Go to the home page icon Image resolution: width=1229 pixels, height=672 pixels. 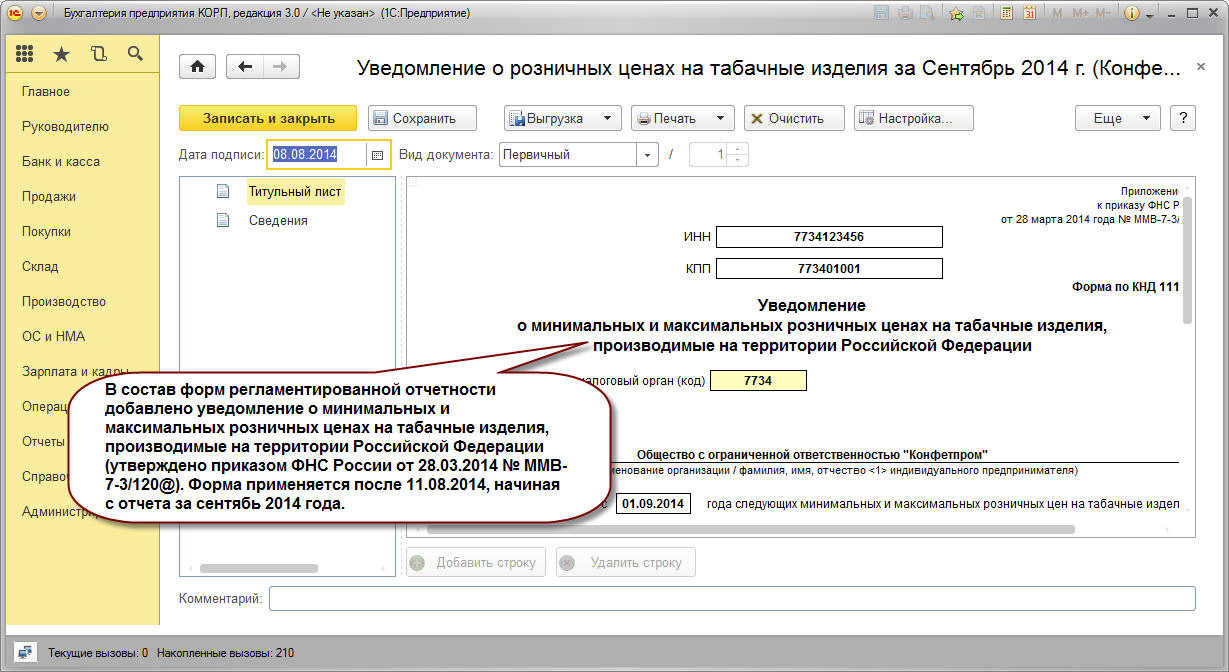coord(197,67)
